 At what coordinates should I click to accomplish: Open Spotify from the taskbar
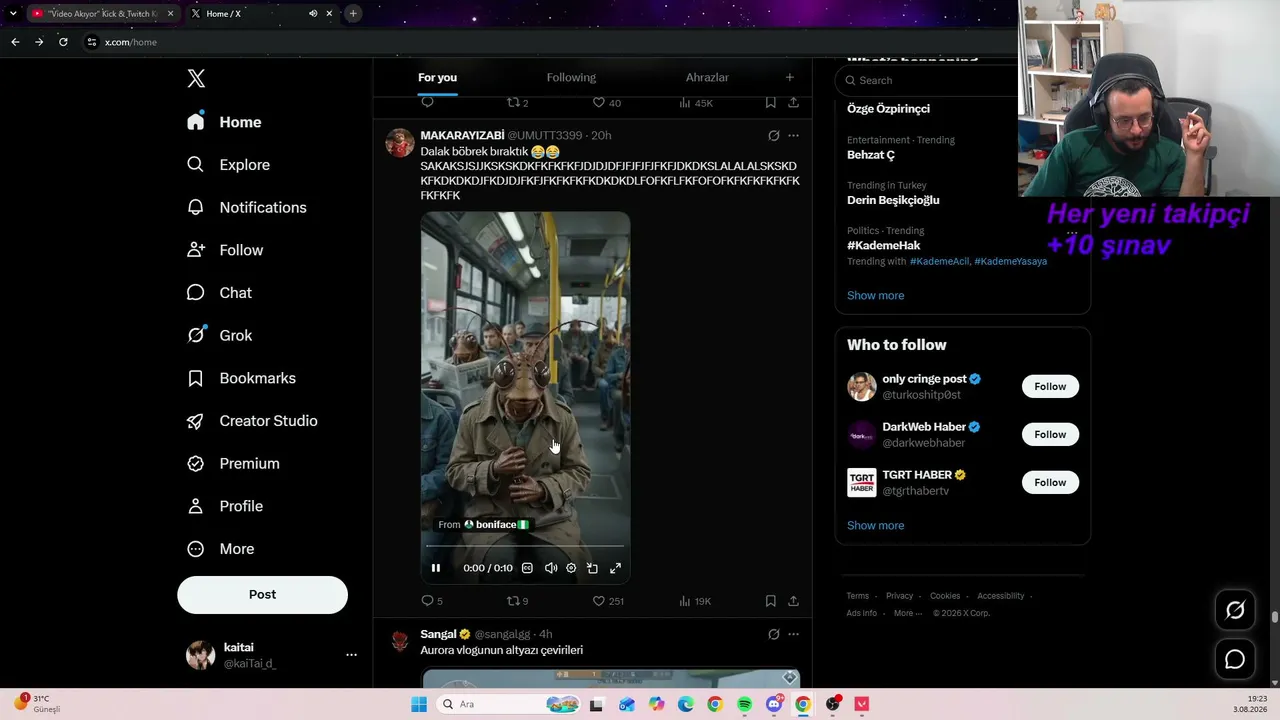click(744, 704)
